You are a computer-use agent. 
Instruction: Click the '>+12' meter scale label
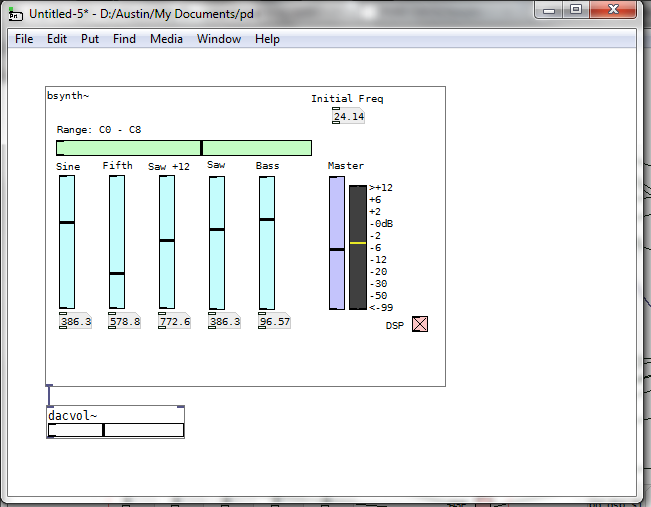[381, 188]
